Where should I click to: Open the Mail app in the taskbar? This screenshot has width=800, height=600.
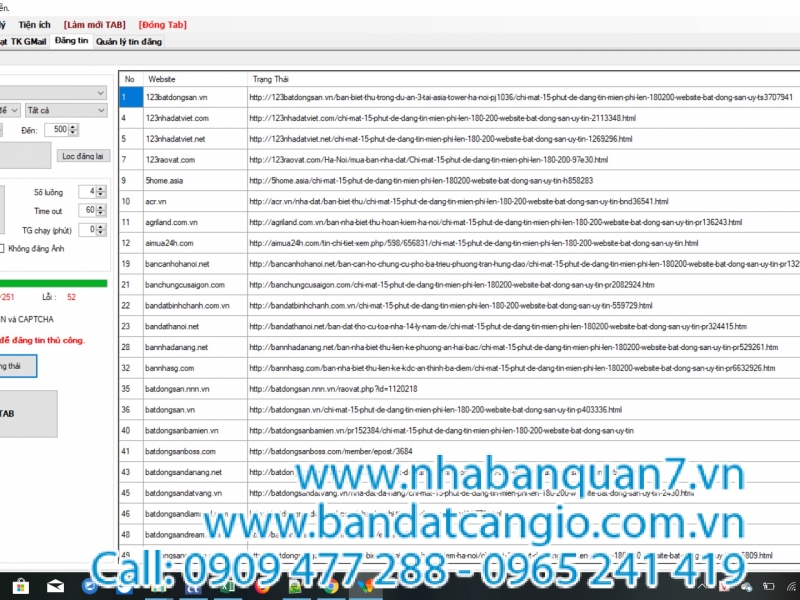[x=57, y=585]
